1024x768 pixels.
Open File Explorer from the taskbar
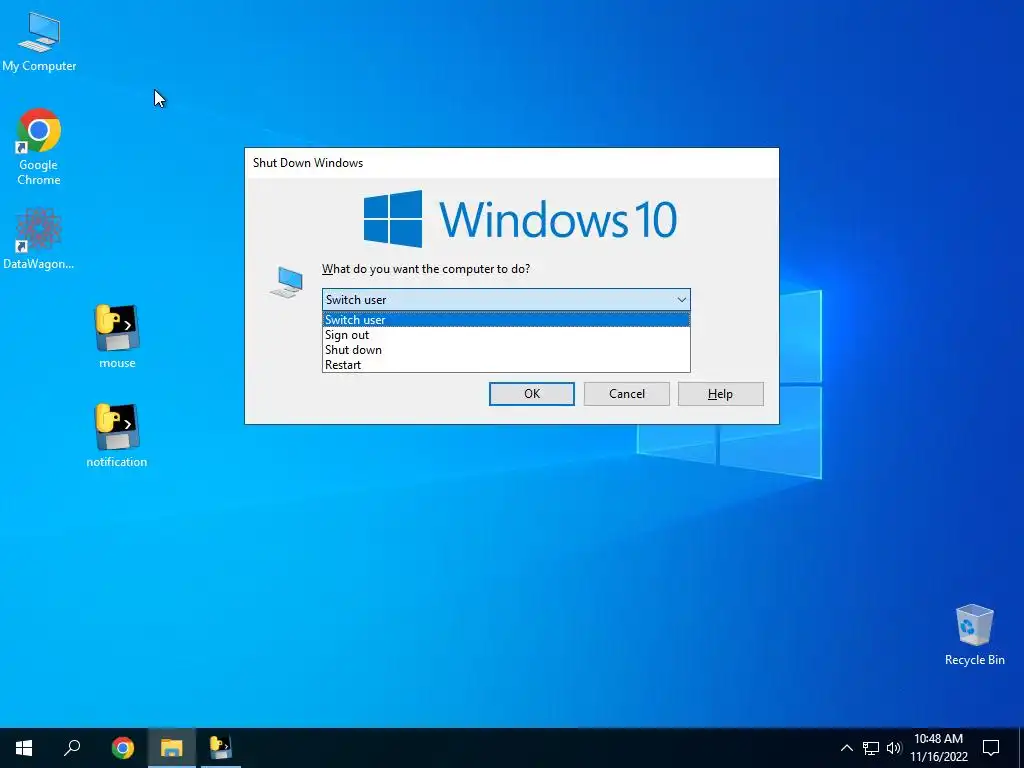[172, 748]
